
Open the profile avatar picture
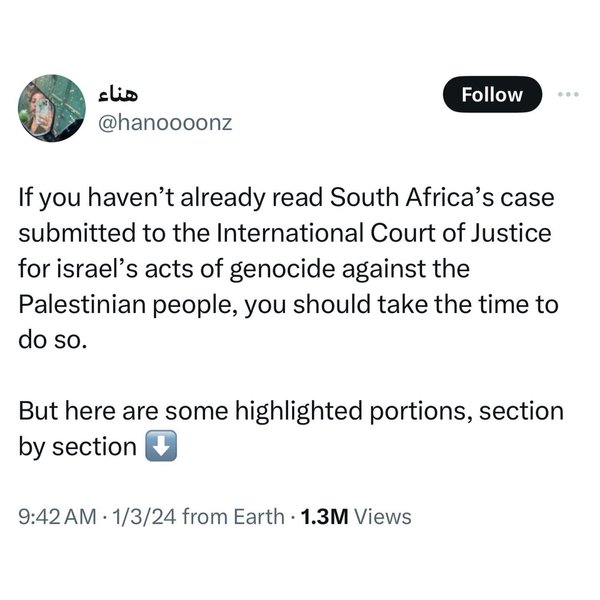[52, 106]
